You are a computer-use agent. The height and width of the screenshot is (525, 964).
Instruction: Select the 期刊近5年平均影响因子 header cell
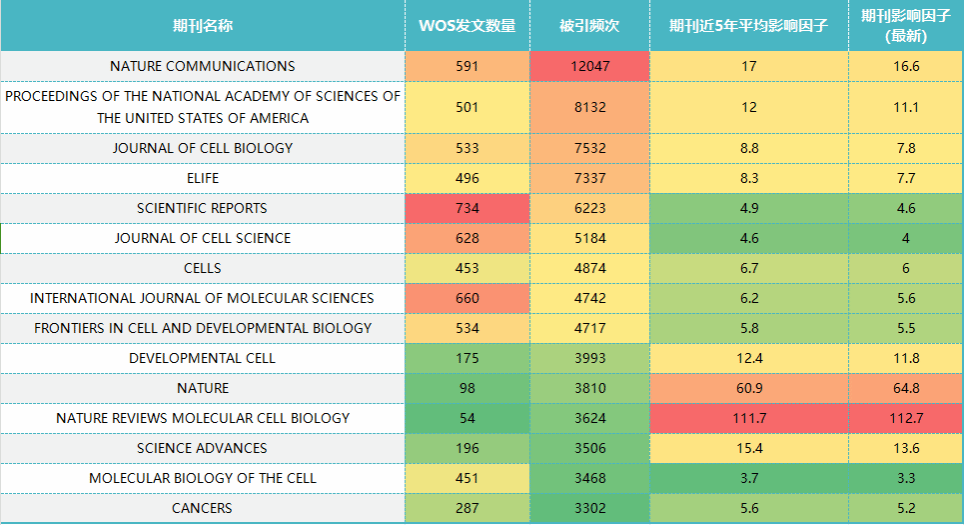click(748, 26)
